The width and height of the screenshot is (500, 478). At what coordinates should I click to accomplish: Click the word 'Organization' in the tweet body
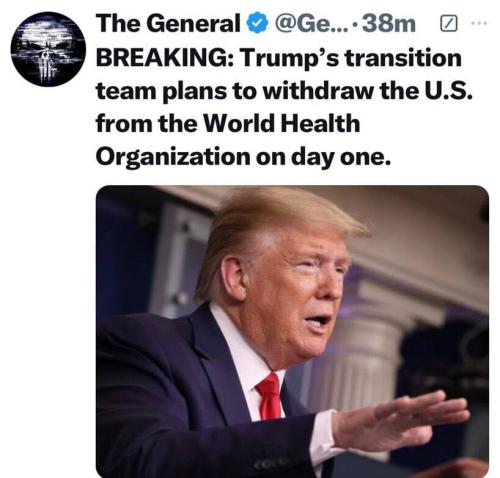[x=173, y=157]
